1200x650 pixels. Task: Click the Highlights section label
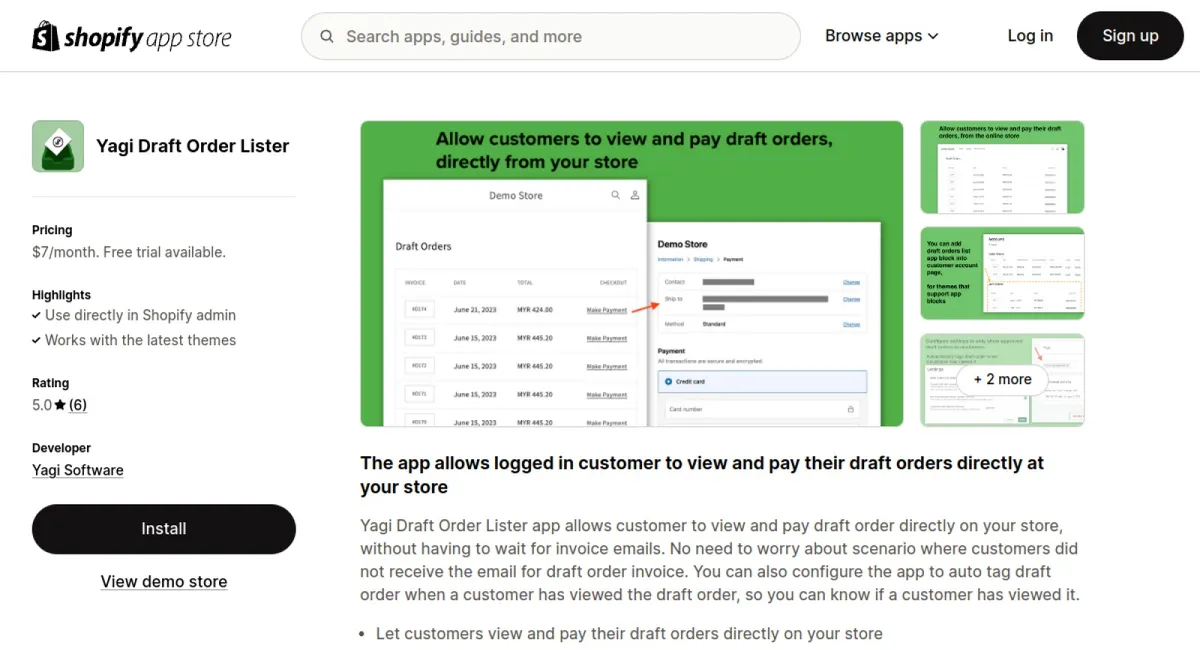pyautogui.click(x=61, y=295)
